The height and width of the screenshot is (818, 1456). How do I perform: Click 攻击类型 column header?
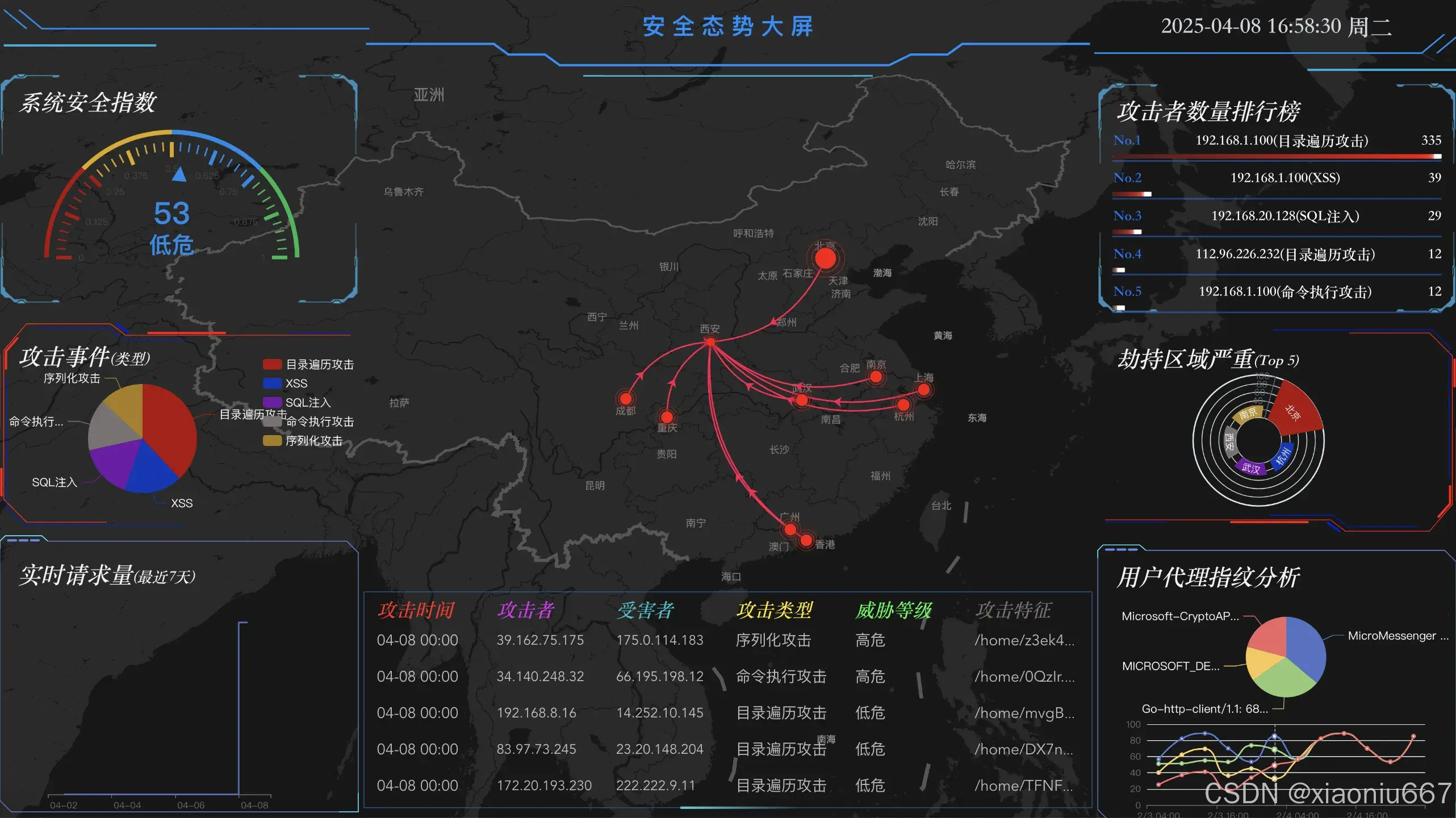[x=774, y=610]
